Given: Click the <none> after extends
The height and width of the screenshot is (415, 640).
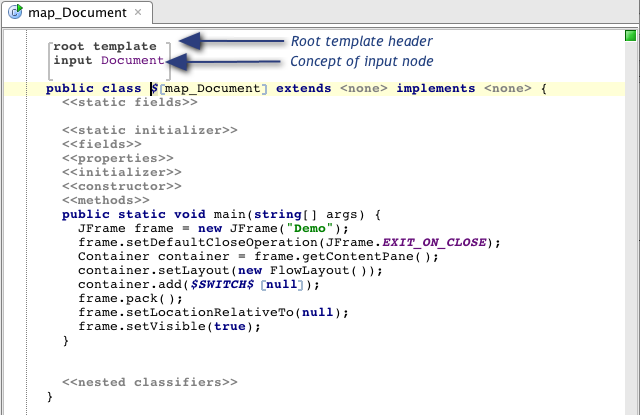Looking at the screenshot, I should tap(364, 88).
